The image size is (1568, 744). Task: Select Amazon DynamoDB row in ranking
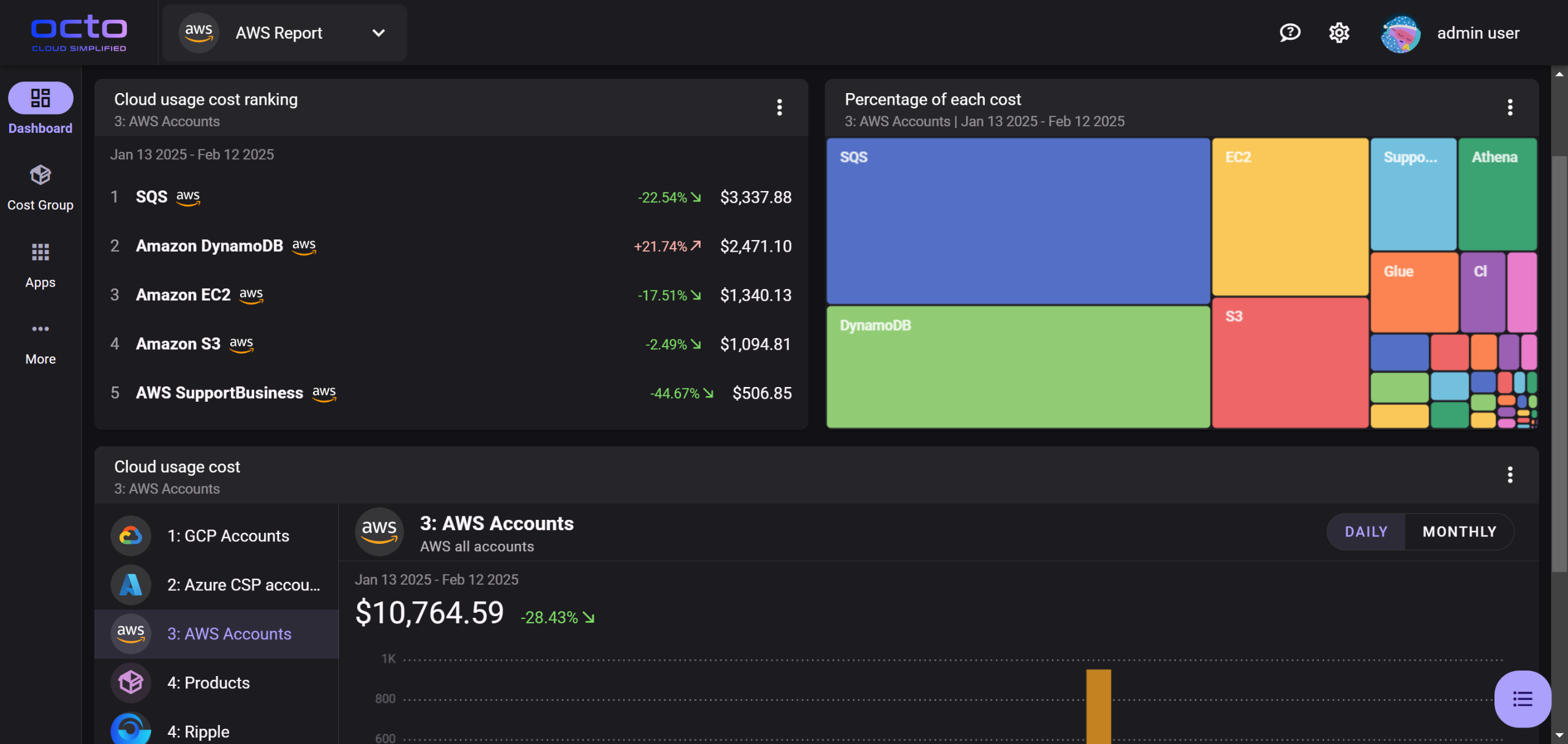pos(451,246)
